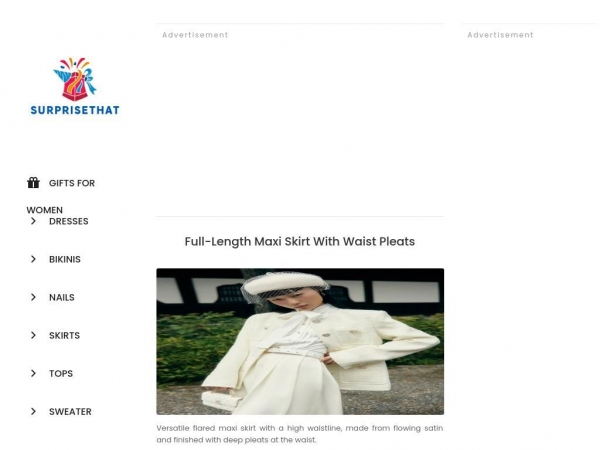Viewport: 600px width, 450px height.
Task: Expand the chevron next to DRESSES
Action: (x=33, y=221)
